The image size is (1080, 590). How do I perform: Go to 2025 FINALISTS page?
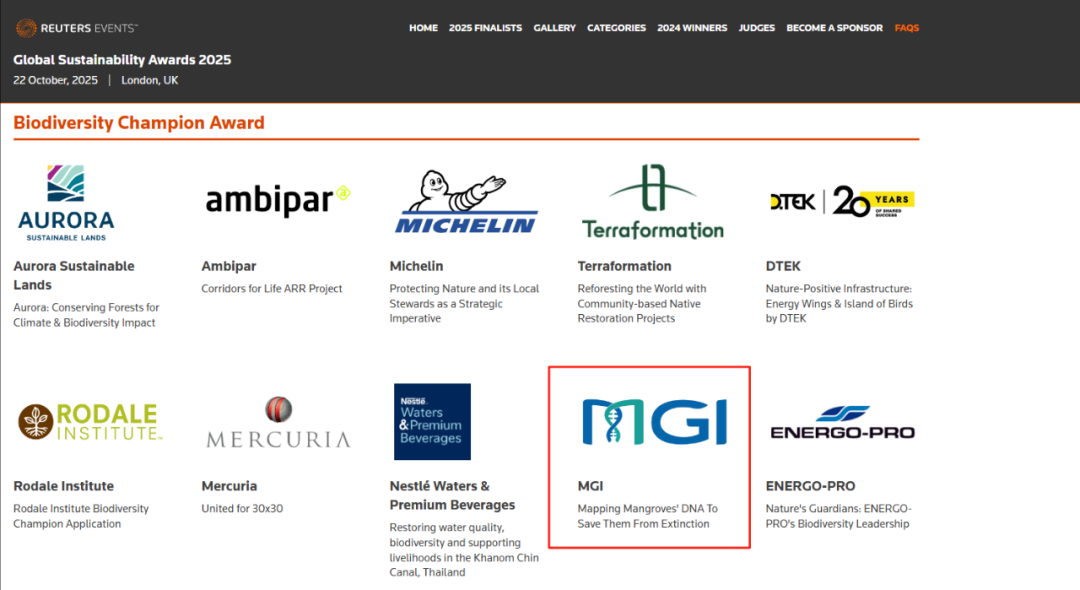pyautogui.click(x=486, y=28)
